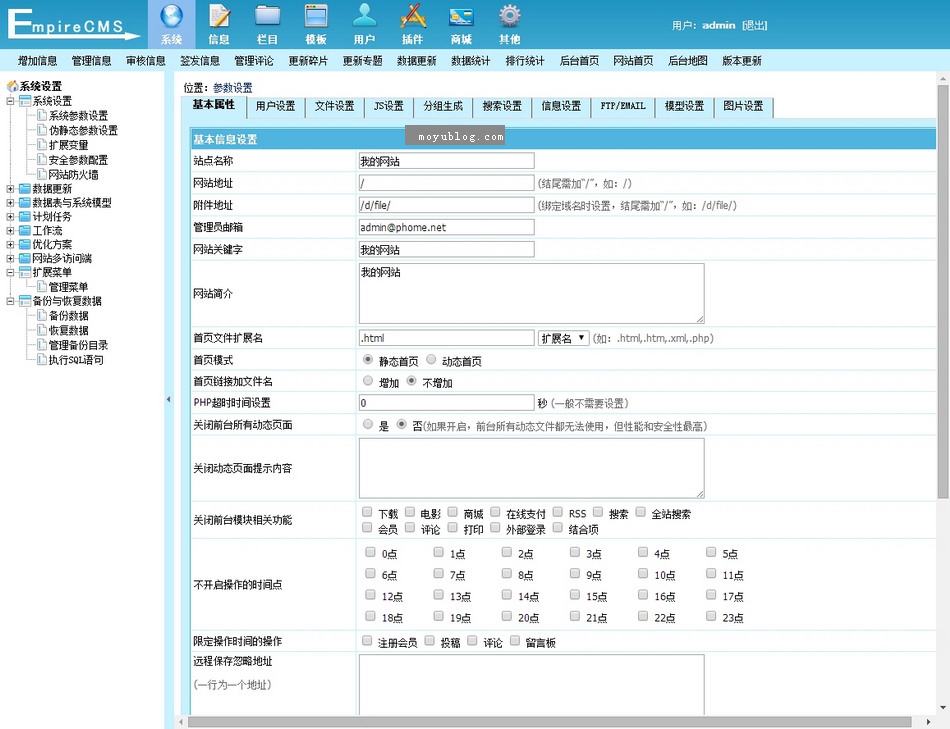This screenshot has height=729, width=950.
Task: Click the page icon of 系统参数设置
Action: pyautogui.click(x=42, y=115)
